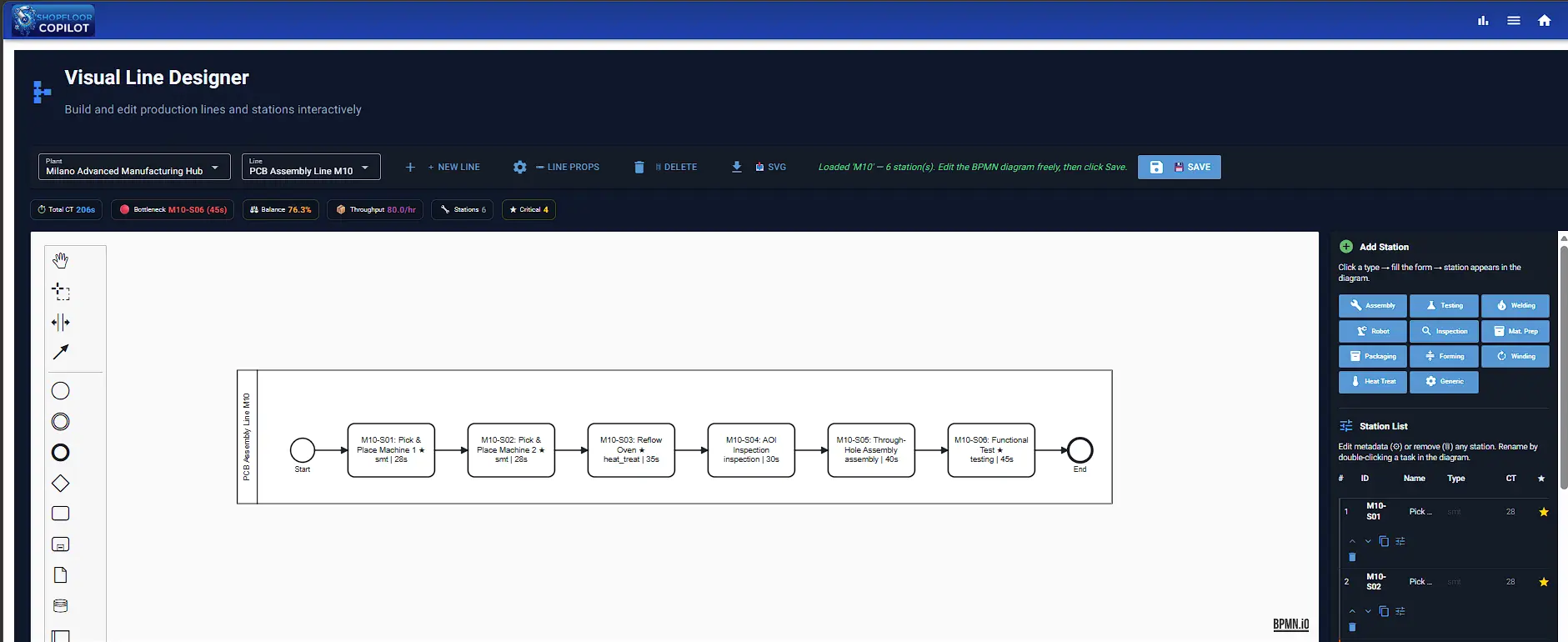The width and height of the screenshot is (1568, 642).
Task: Select the Critical 4 chip
Action: click(529, 210)
